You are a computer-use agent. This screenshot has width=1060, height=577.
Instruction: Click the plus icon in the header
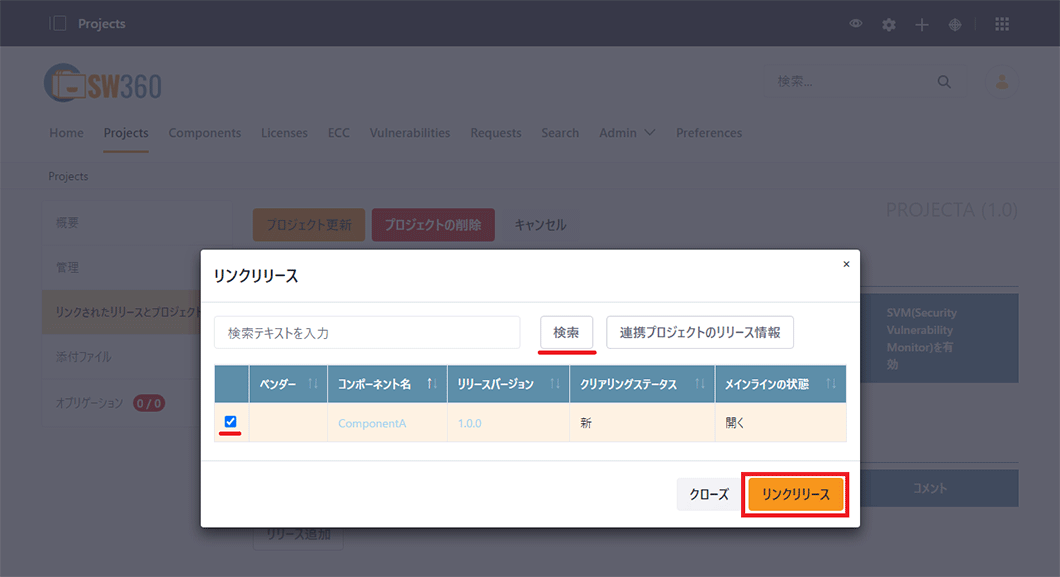pos(921,23)
